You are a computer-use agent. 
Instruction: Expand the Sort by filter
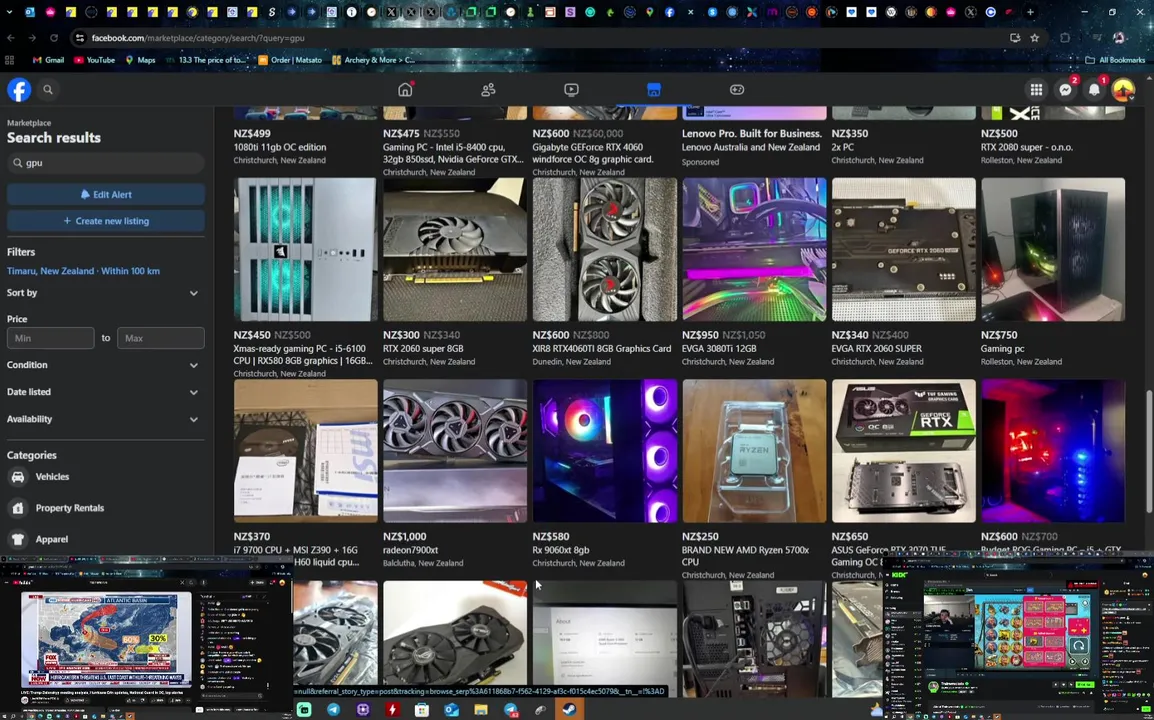click(105, 293)
